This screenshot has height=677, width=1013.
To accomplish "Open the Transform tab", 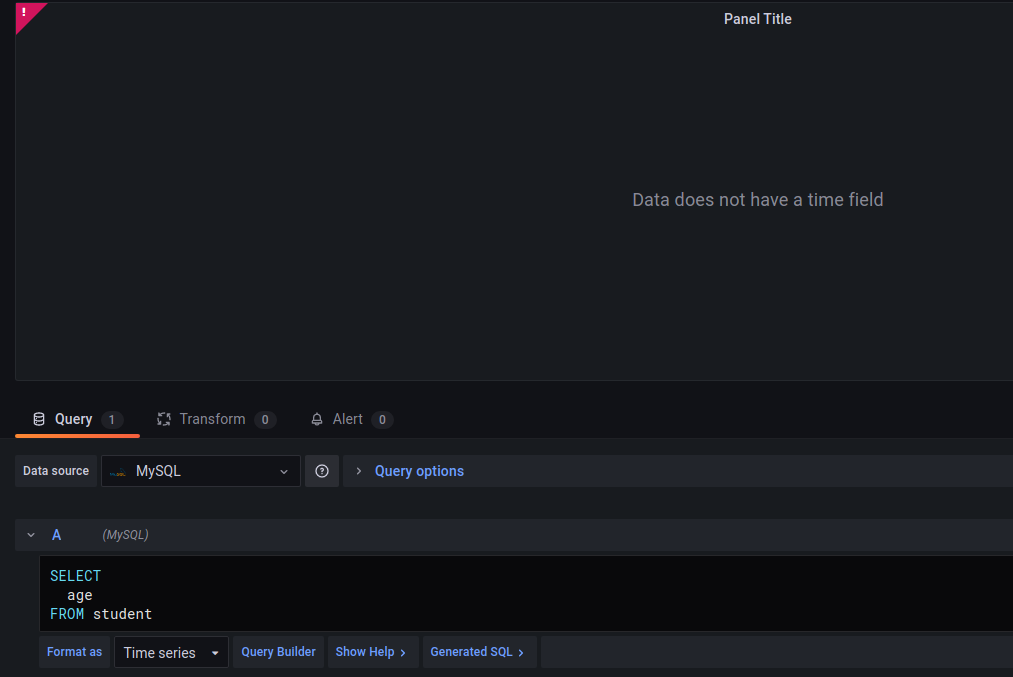I will 216,419.
